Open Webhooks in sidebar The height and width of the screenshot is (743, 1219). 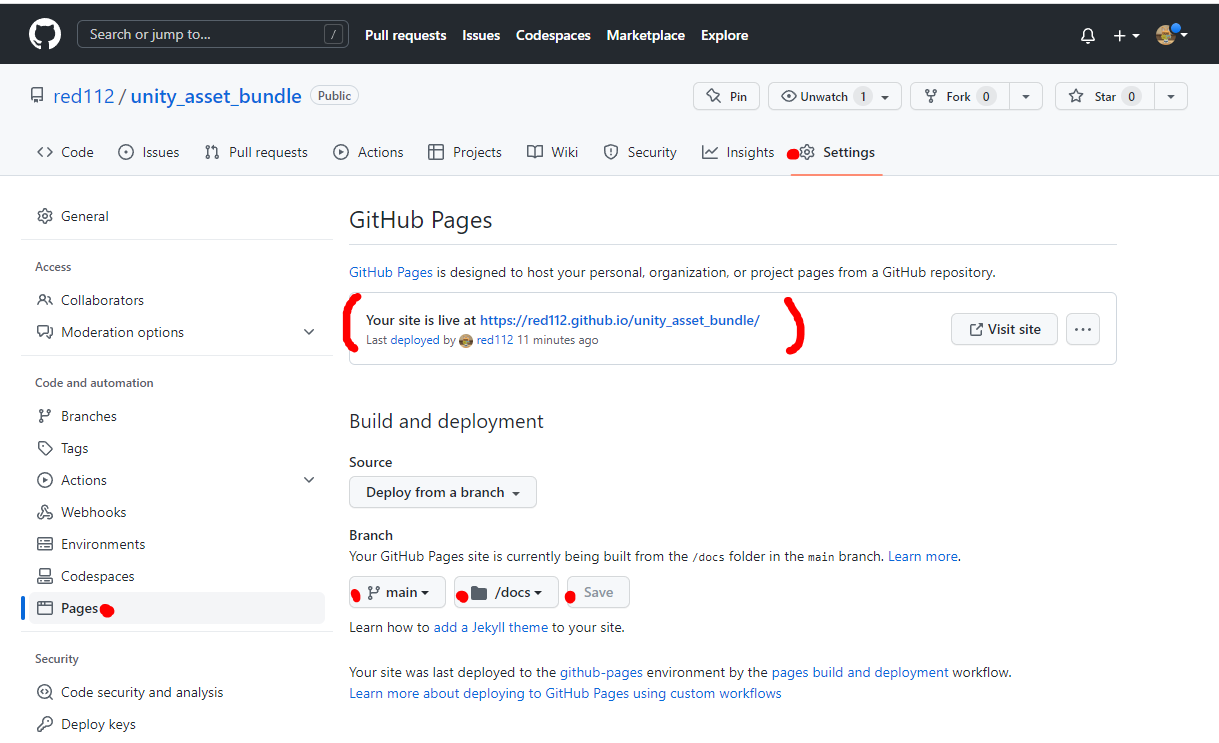click(177, 512)
